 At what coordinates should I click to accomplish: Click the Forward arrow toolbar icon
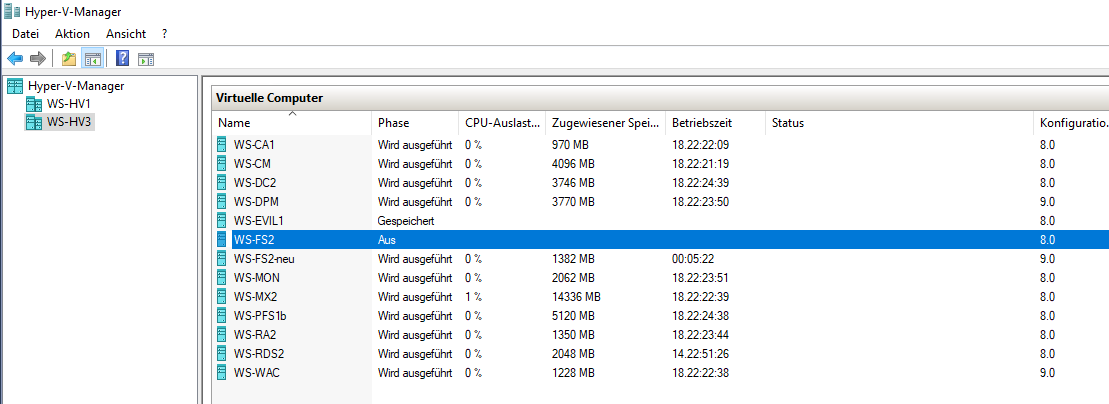(37, 59)
